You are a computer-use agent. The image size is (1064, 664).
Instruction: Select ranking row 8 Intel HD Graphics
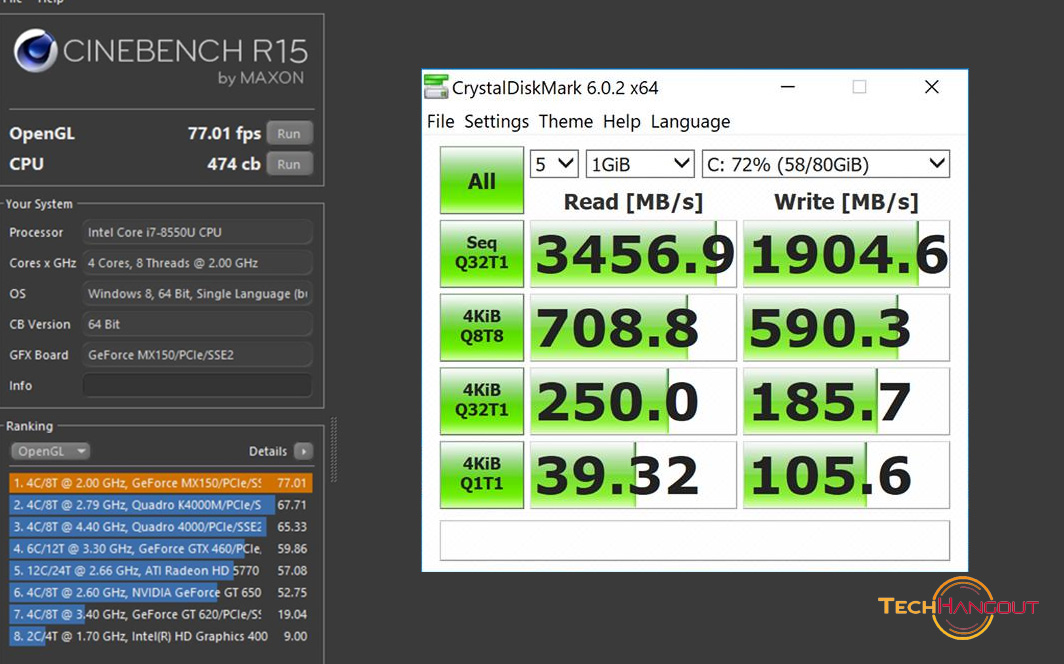coord(161,636)
